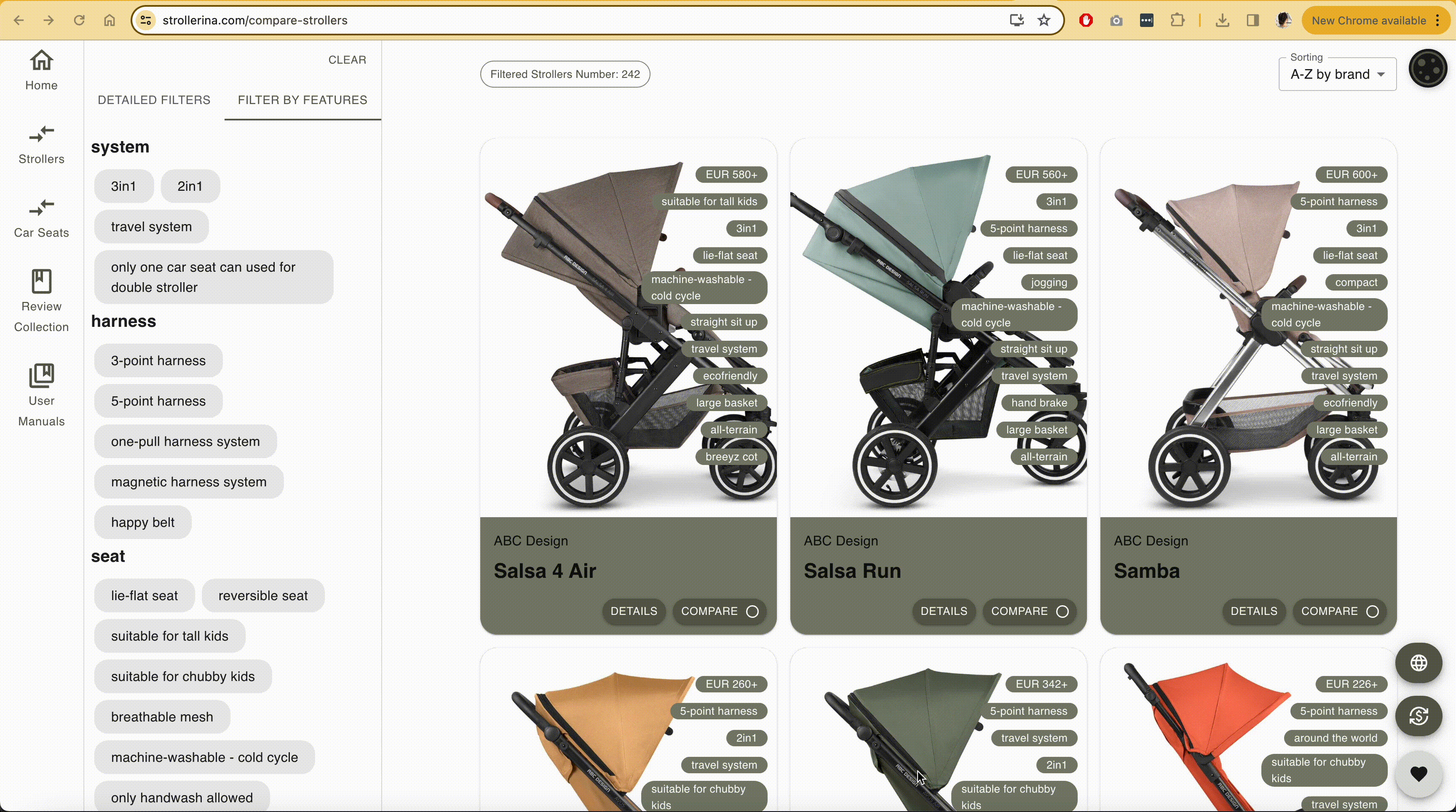The image size is (1456, 812).
Task: Click the dark square extension icon
Action: (x=1146, y=20)
